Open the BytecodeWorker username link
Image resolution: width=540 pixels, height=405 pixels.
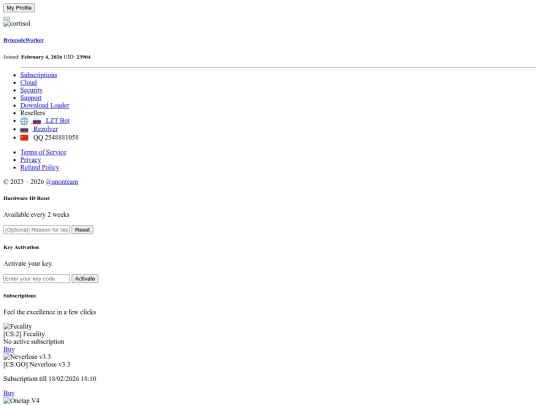(23, 40)
